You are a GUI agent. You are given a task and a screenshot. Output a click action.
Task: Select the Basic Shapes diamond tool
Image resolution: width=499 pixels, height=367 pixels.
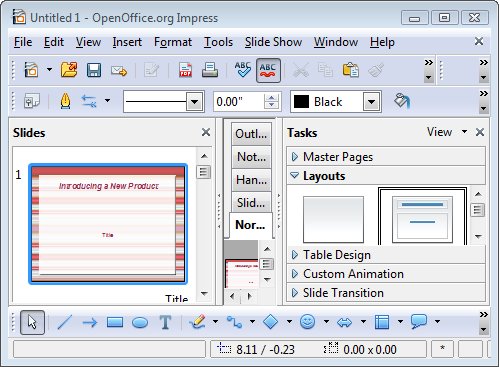270,322
